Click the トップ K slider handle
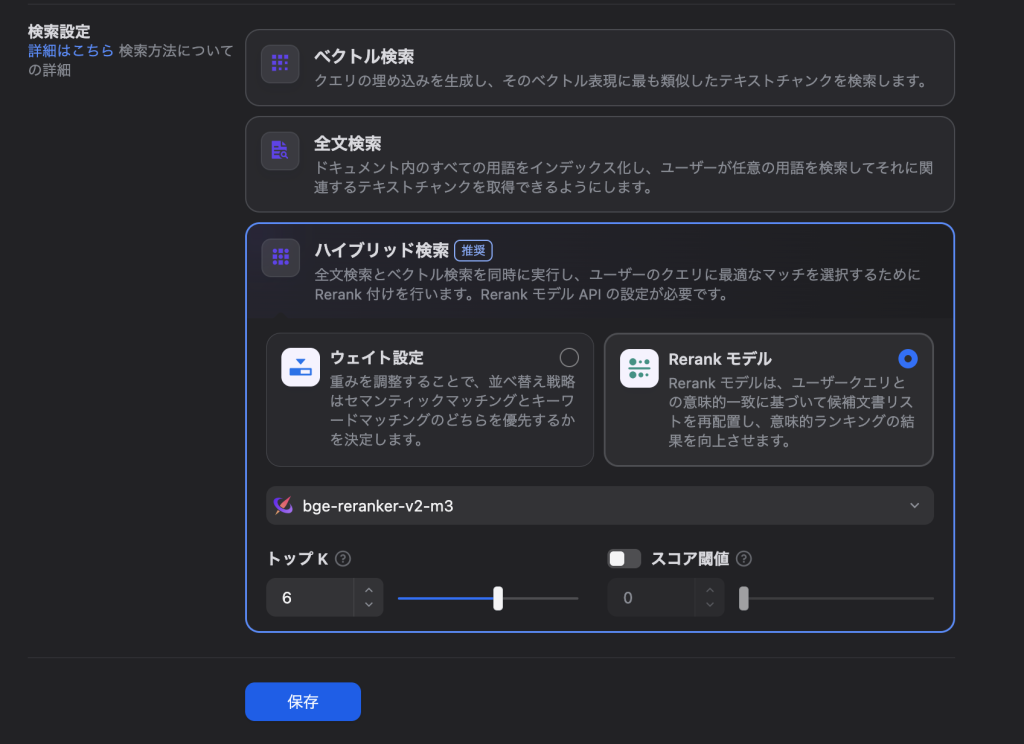This screenshot has height=744, width=1024. click(498, 598)
